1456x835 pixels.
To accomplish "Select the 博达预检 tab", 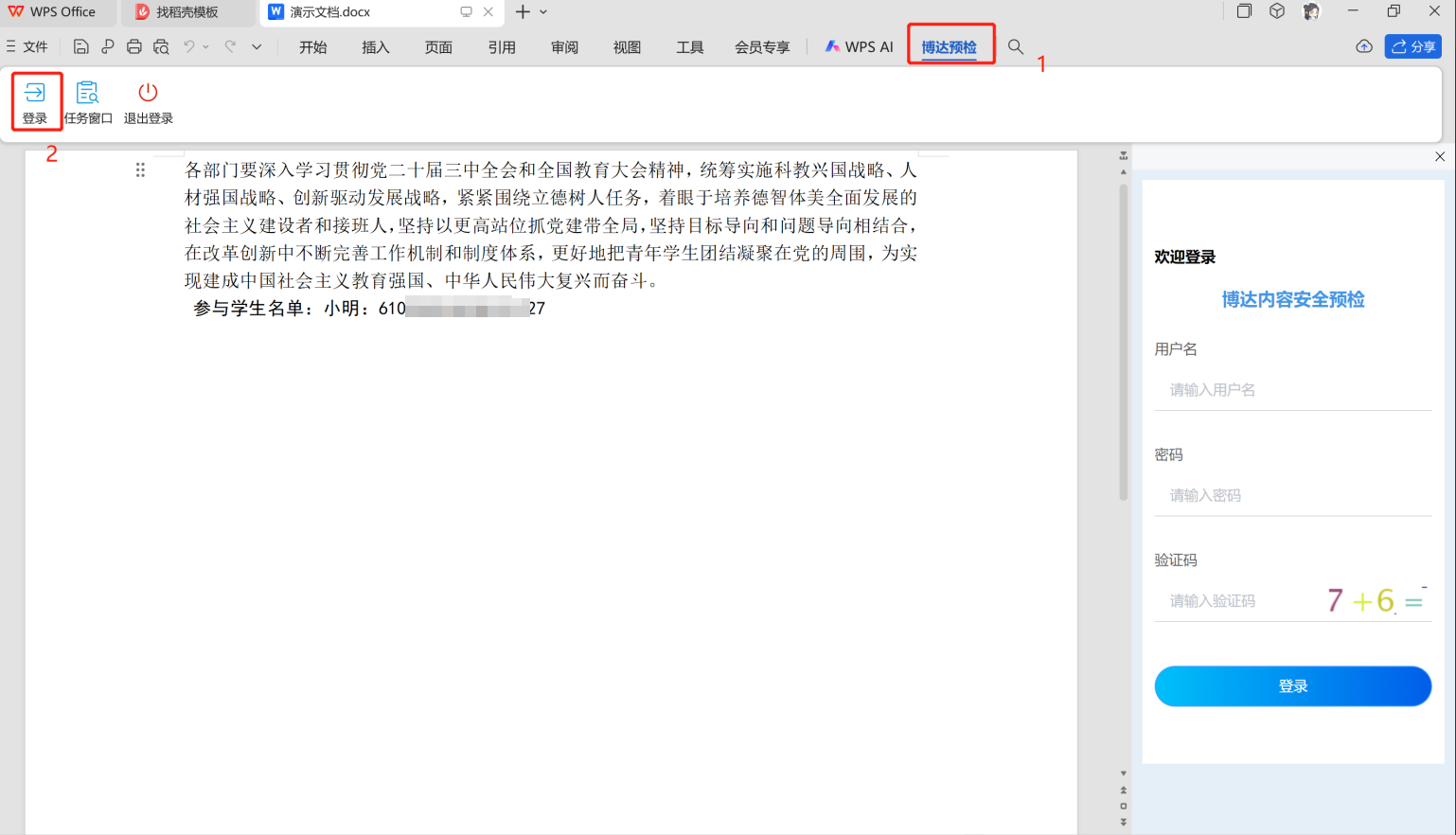I will click(x=949, y=46).
